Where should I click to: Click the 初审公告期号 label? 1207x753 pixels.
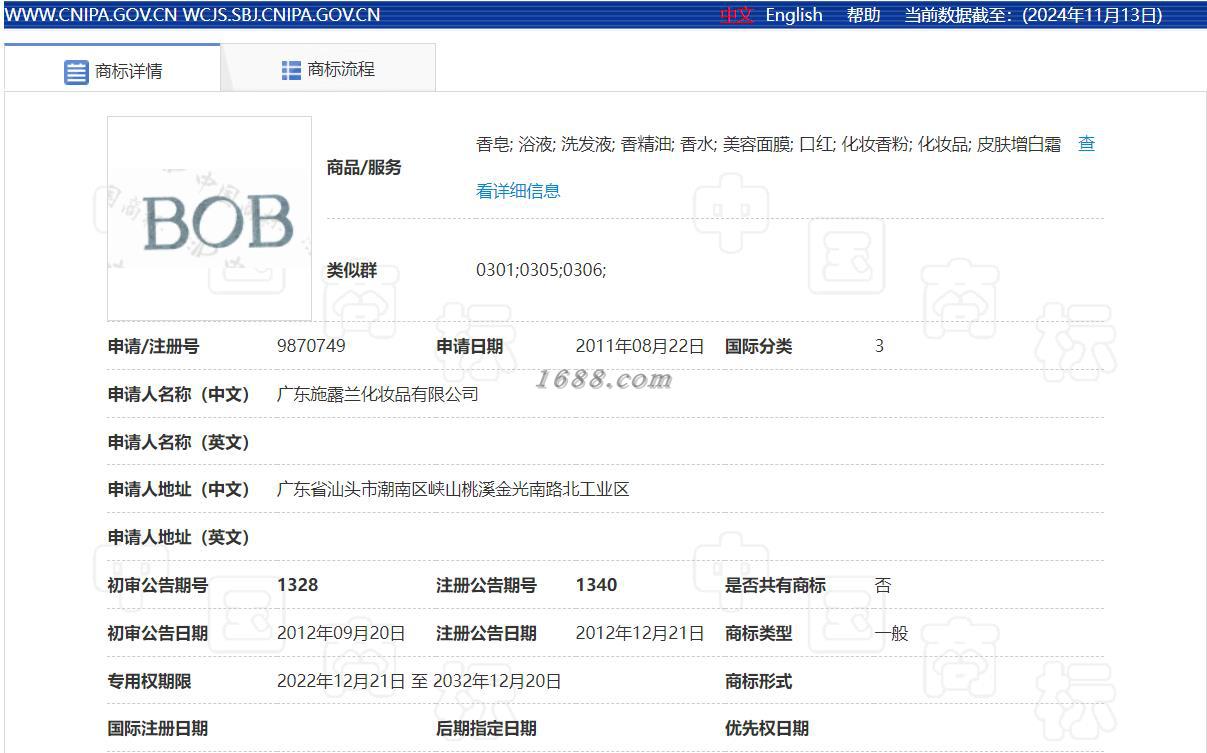[x=158, y=585]
